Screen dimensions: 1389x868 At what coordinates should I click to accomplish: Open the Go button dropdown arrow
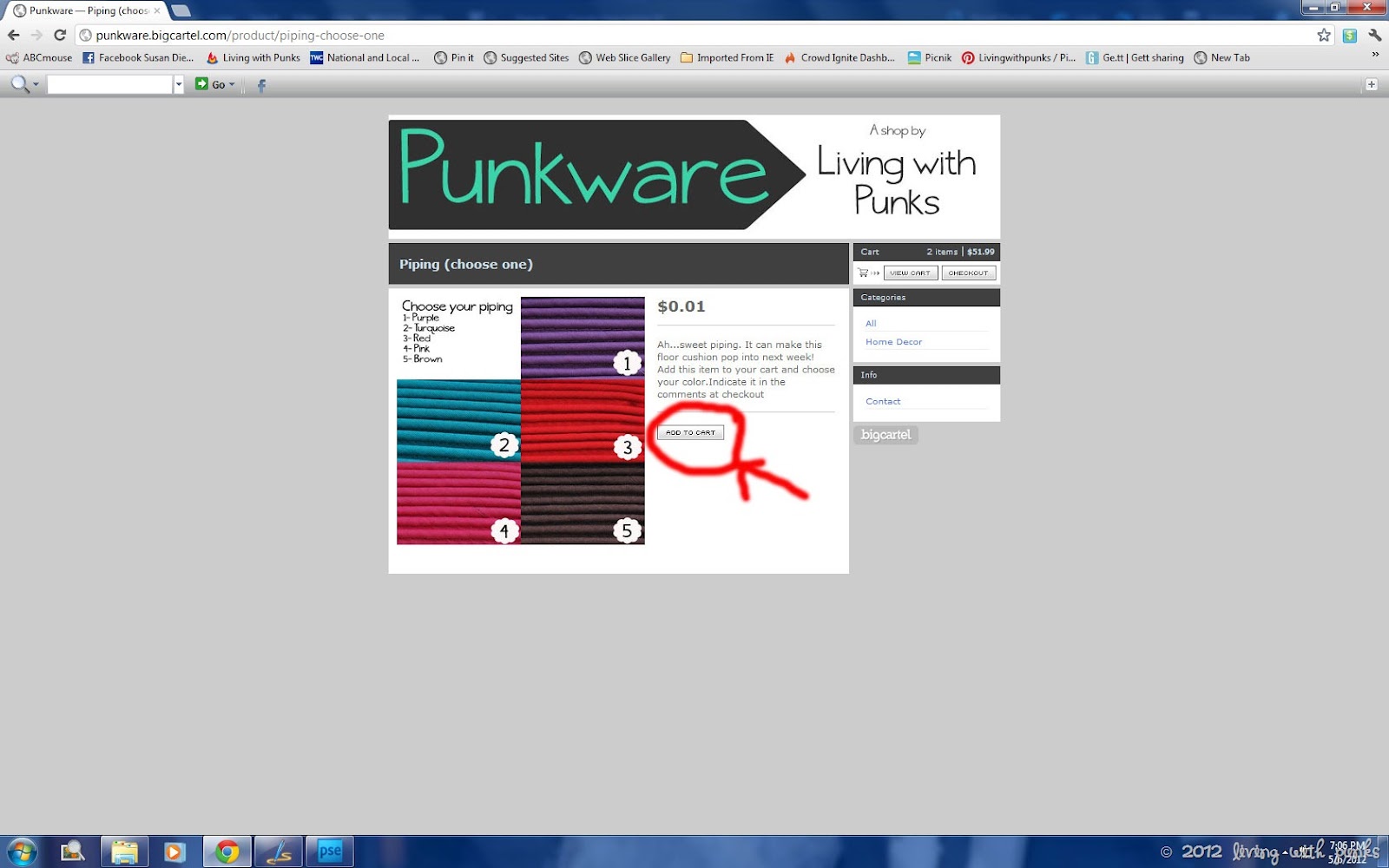click(x=232, y=84)
